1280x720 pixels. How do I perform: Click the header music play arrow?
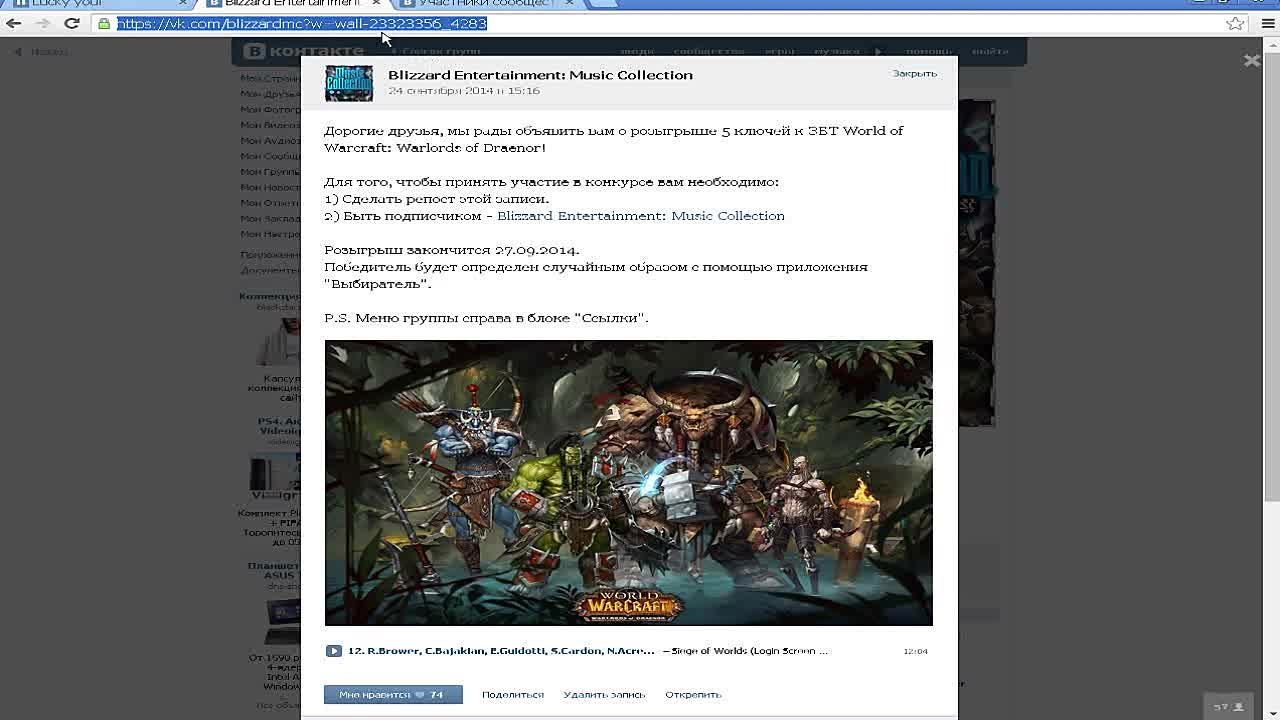click(x=878, y=51)
